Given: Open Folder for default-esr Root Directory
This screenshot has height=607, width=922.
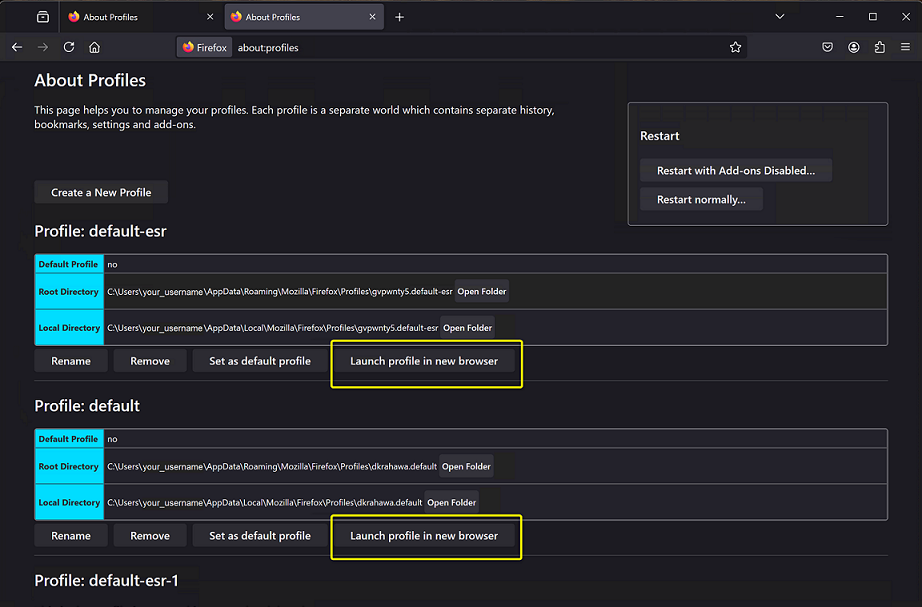Looking at the screenshot, I should pyautogui.click(x=482, y=292).
